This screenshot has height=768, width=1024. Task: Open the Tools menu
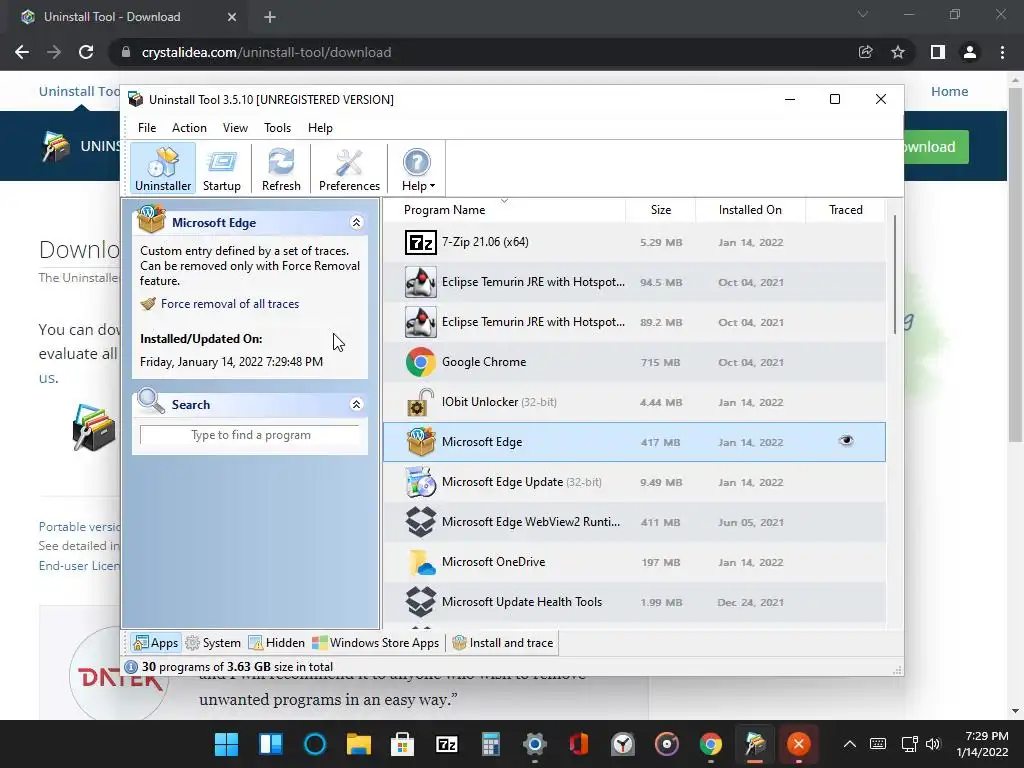tap(278, 128)
